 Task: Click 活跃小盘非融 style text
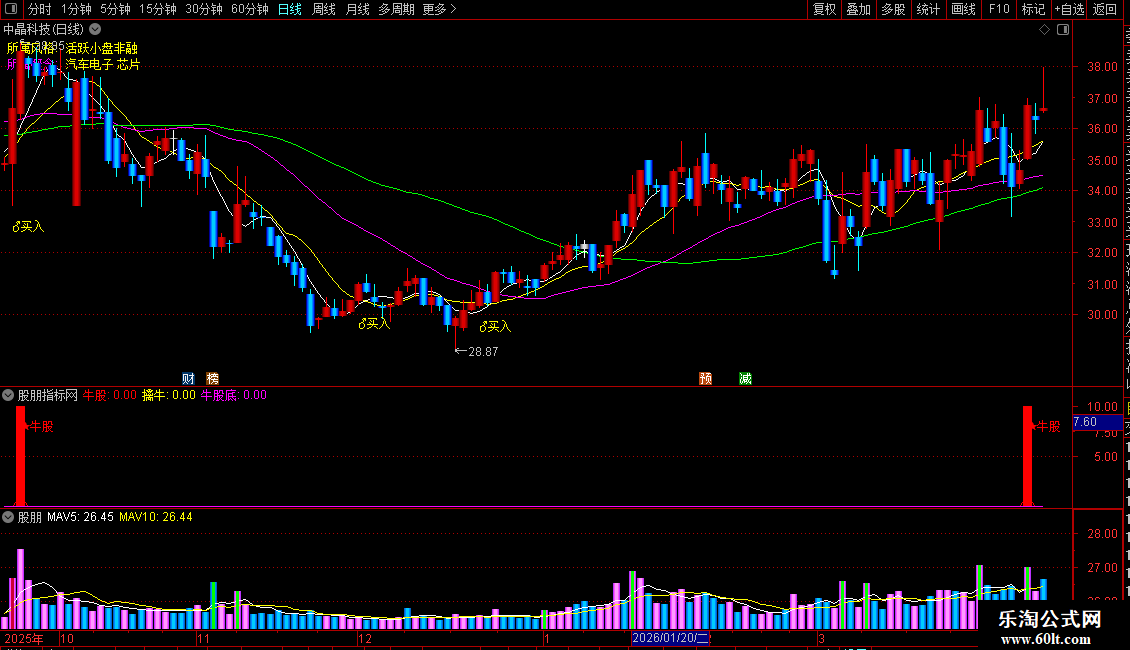pos(102,48)
